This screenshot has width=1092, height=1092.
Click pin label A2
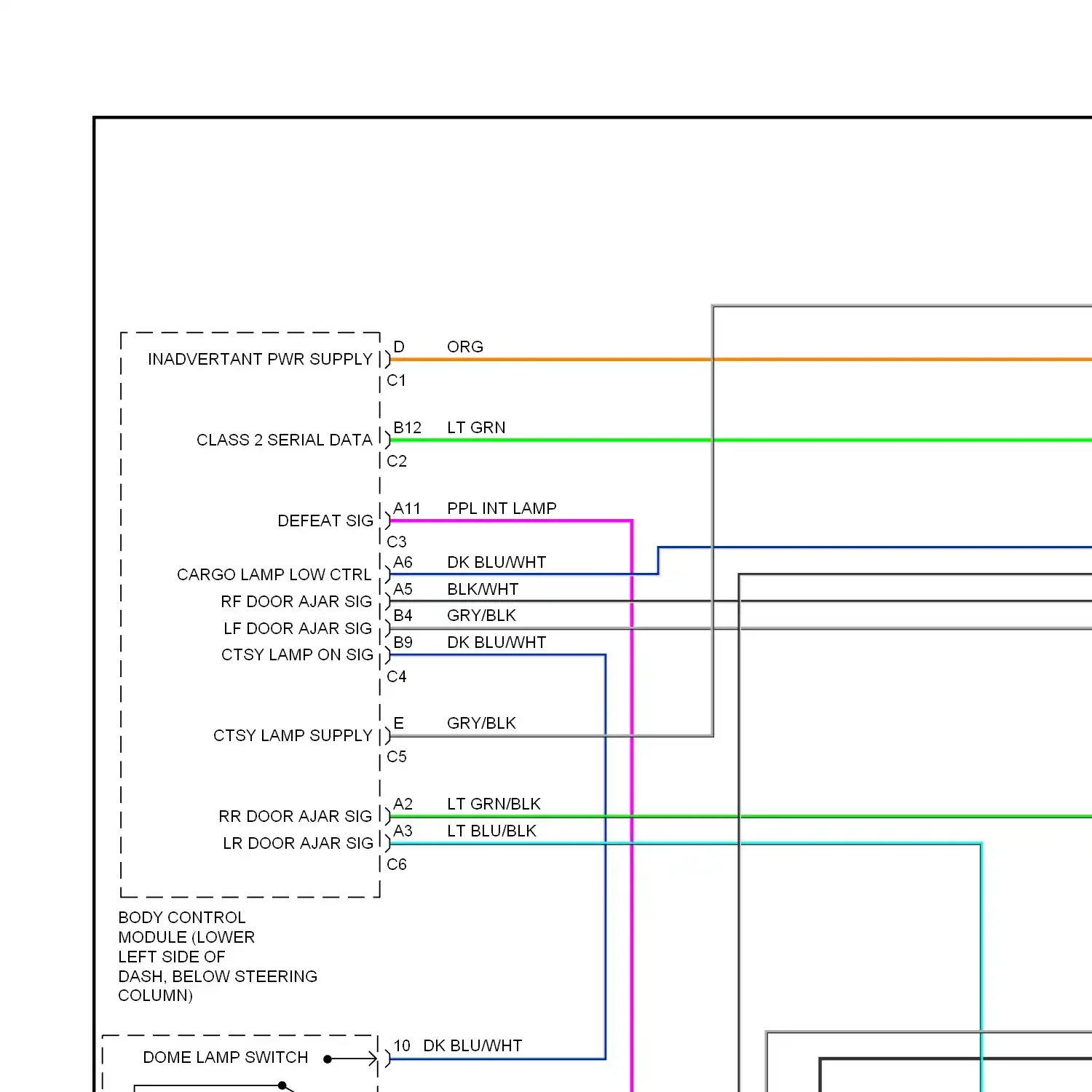tap(403, 804)
